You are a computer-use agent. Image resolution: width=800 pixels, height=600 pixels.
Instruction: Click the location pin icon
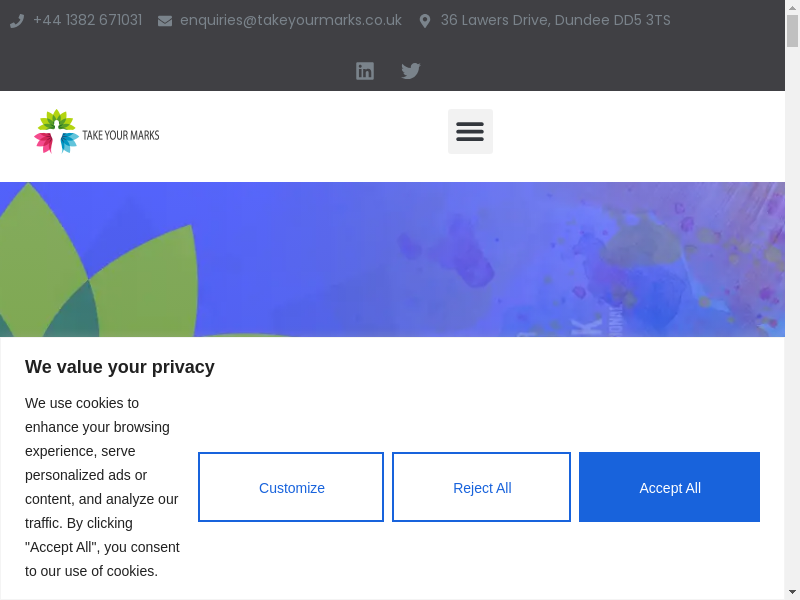coord(425,21)
